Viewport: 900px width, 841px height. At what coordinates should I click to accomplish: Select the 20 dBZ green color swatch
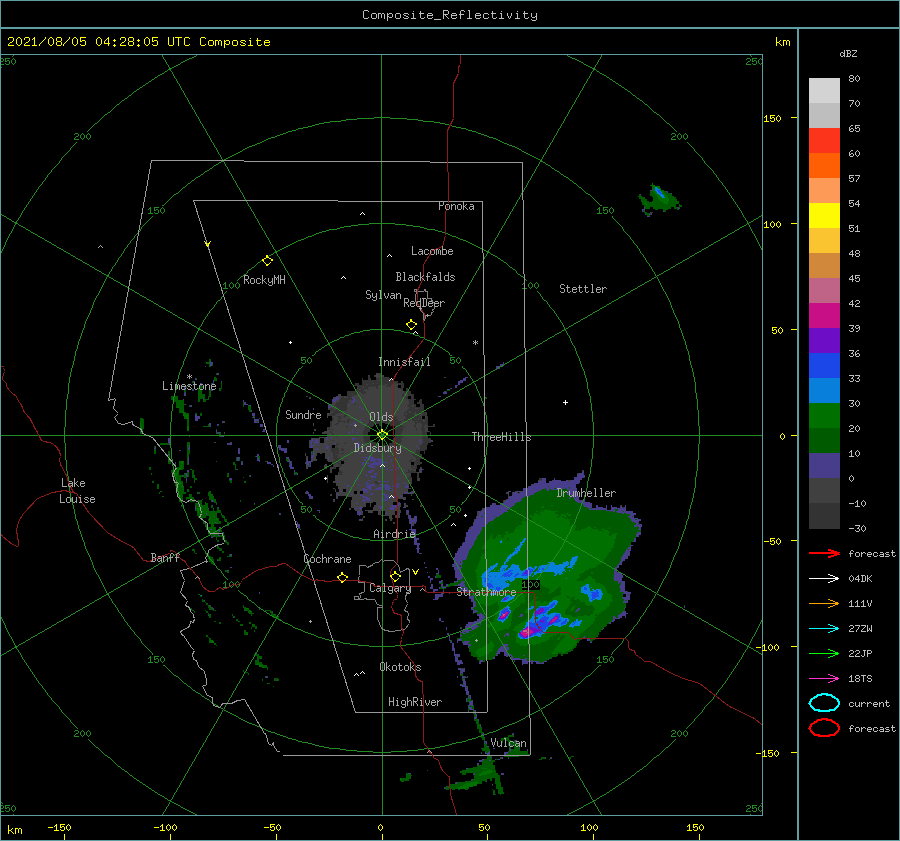(x=824, y=416)
